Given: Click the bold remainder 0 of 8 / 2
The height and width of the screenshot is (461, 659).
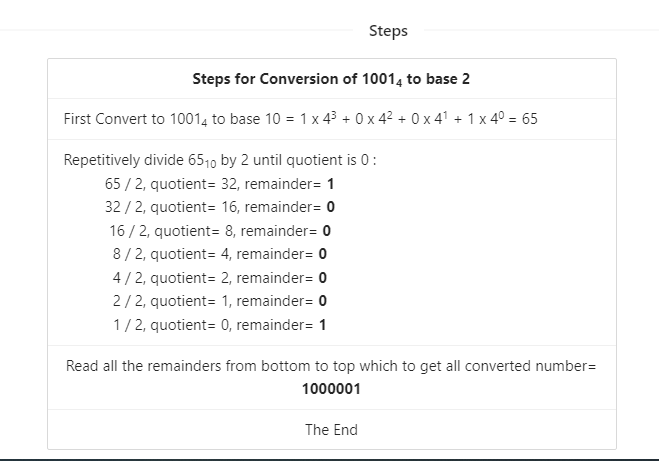Looking at the screenshot, I should coord(322,254).
